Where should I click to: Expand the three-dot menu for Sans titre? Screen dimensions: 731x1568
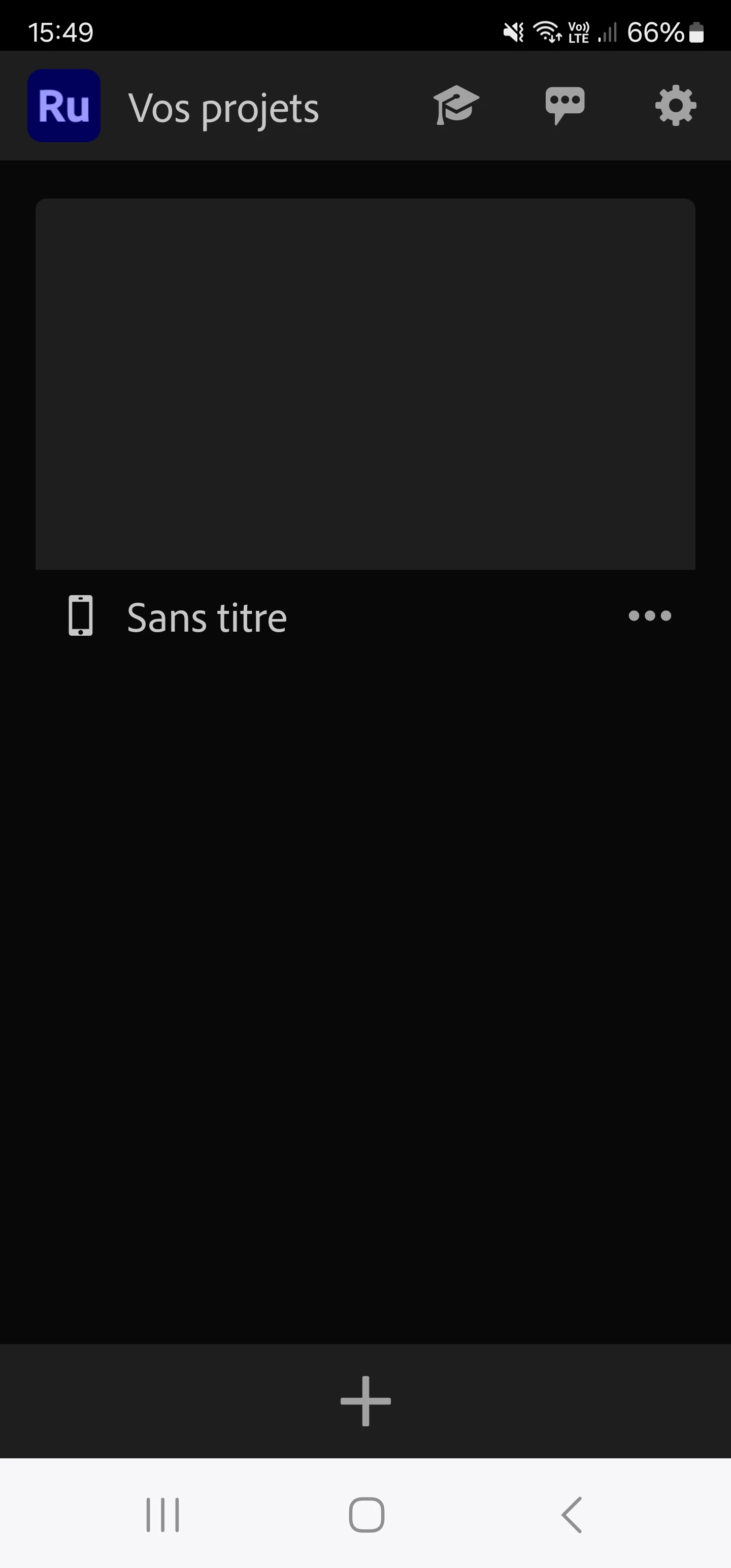point(650,615)
